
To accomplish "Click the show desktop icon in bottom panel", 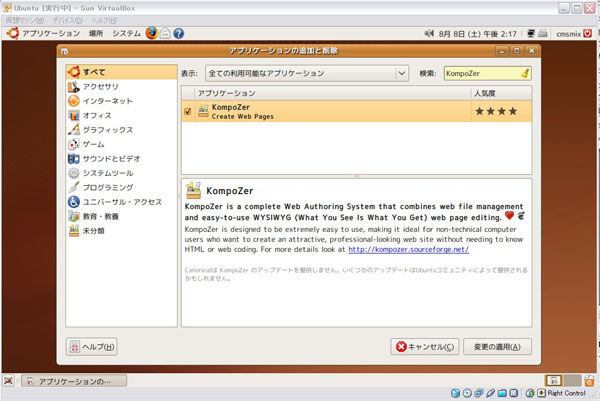I will click(x=8, y=381).
